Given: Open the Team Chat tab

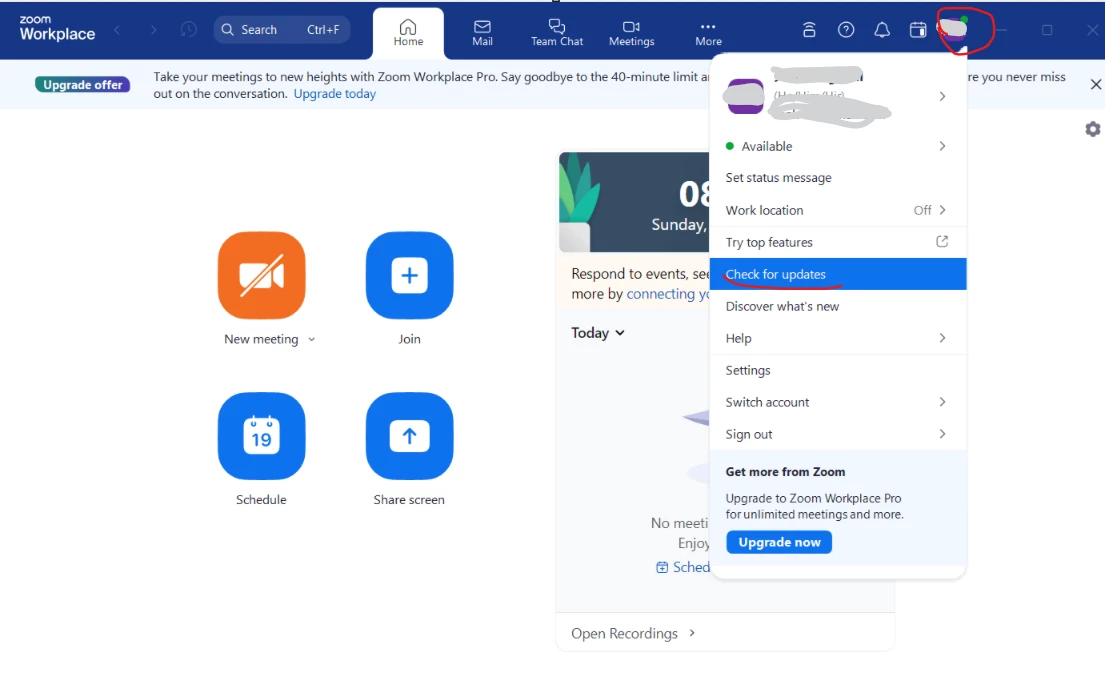Looking at the screenshot, I should pos(557,32).
